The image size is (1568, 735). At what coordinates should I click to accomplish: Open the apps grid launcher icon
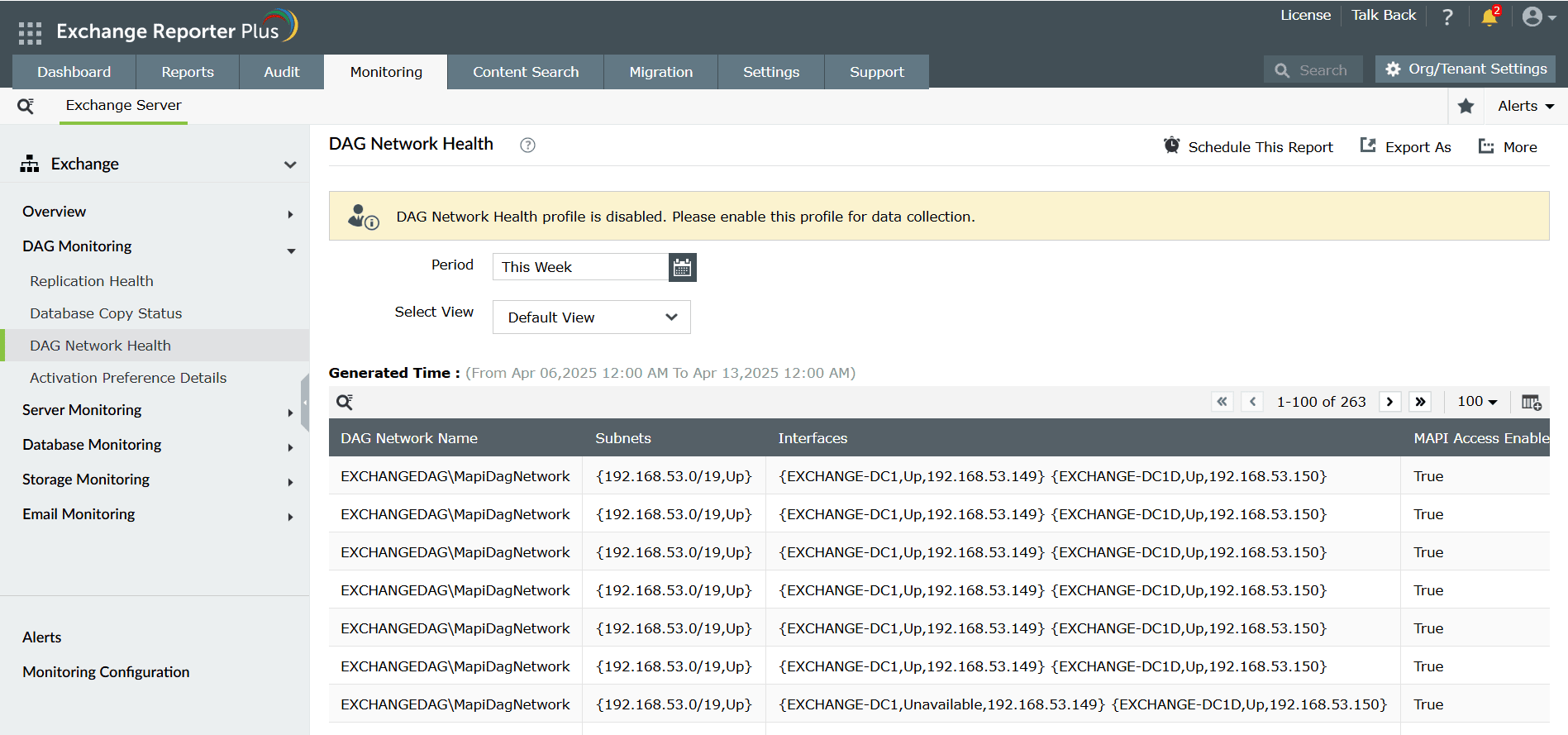pyautogui.click(x=30, y=33)
